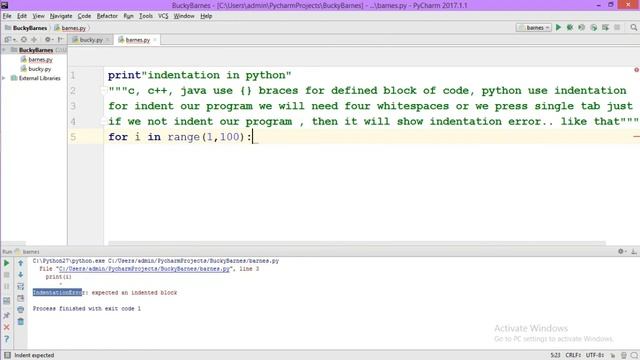The width and height of the screenshot is (640, 360).
Task: Toggle the read-only lock icon in the status bar
Action: point(613,356)
